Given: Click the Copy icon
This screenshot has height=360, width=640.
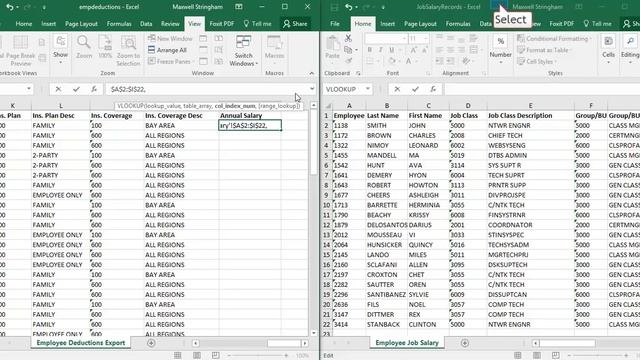Looking at the screenshot, I should pyautogui.click(x=348, y=50).
